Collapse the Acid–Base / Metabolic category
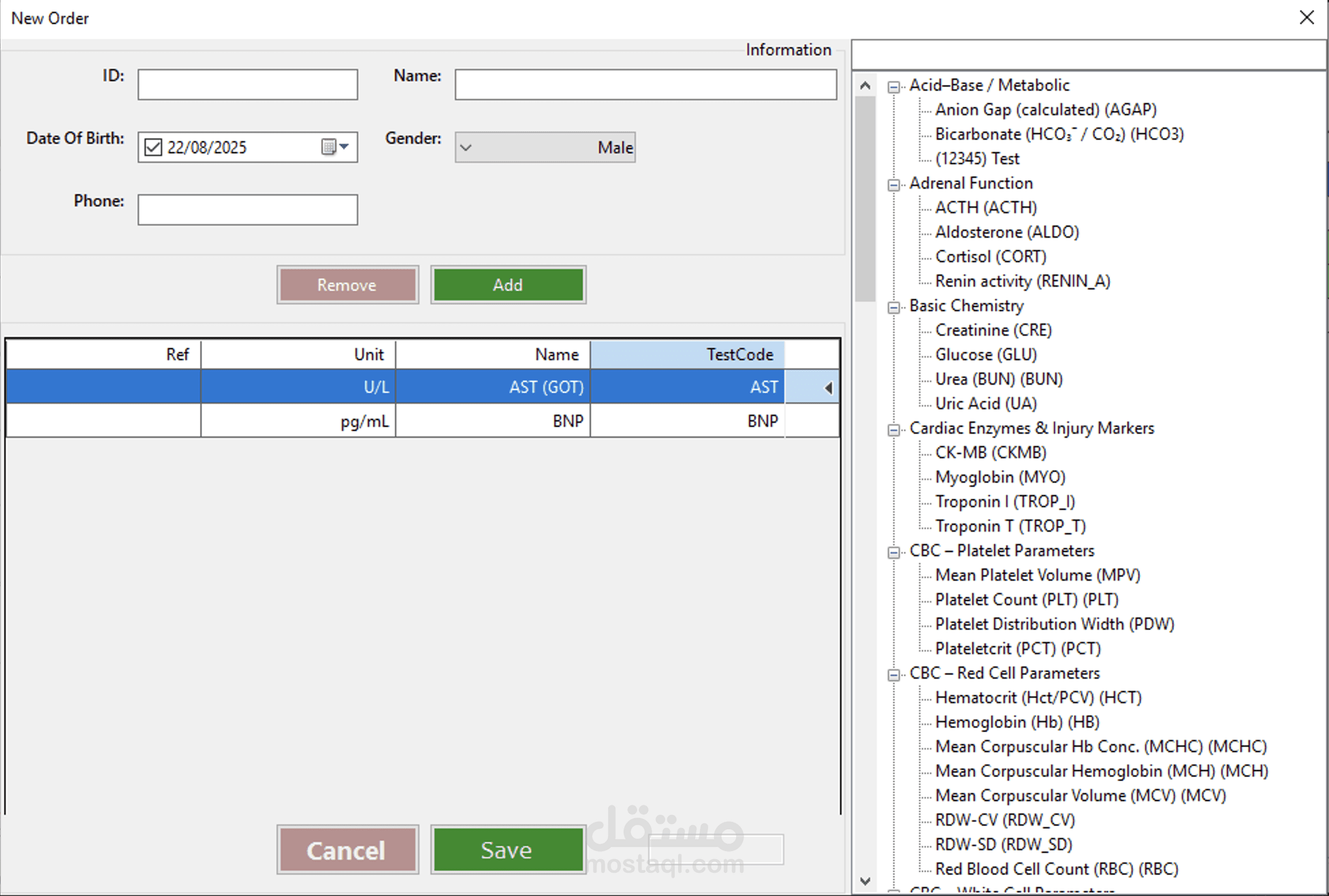The width and height of the screenshot is (1329, 896). click(x=893, y=86)
